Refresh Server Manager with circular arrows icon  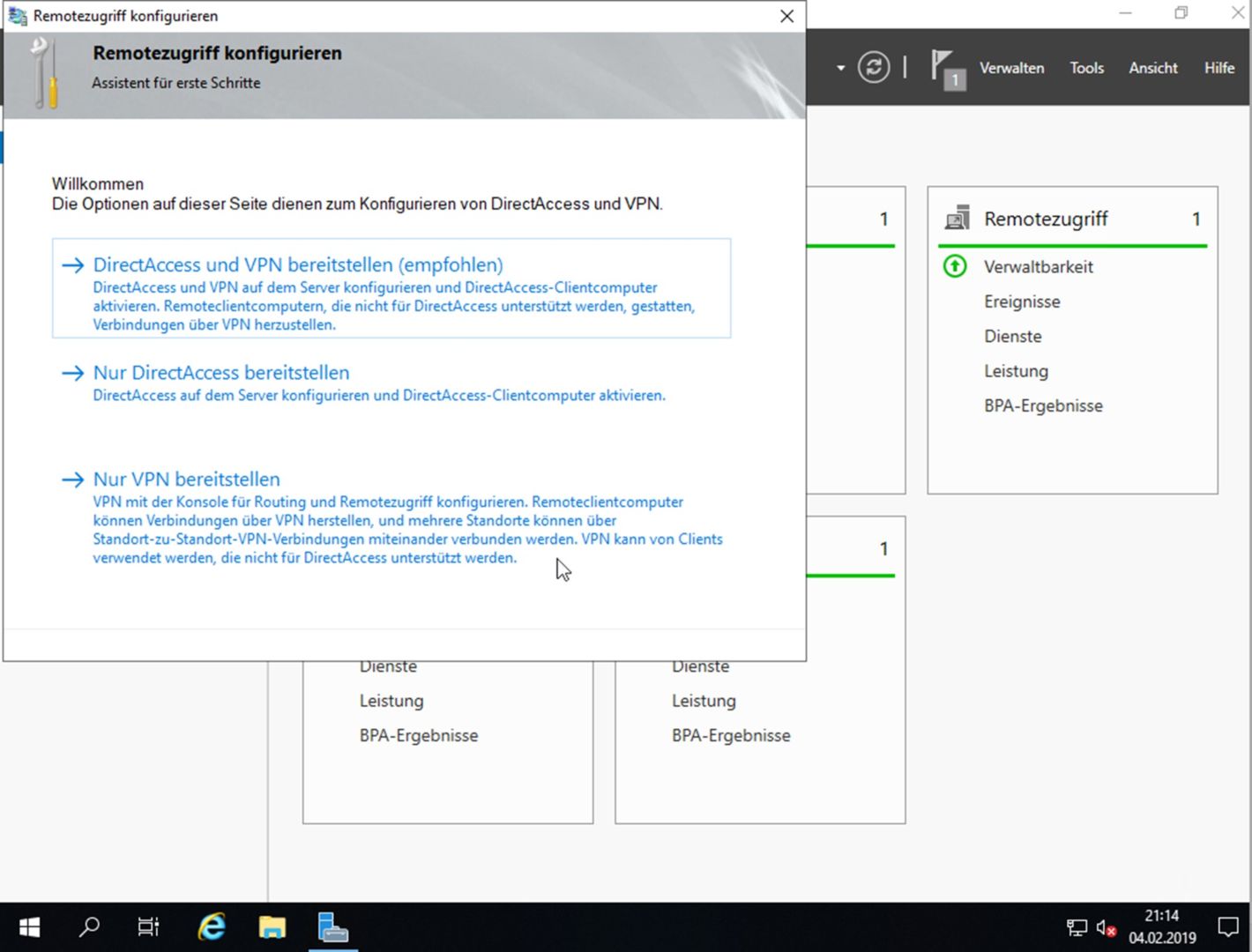[x=873, y=68]
